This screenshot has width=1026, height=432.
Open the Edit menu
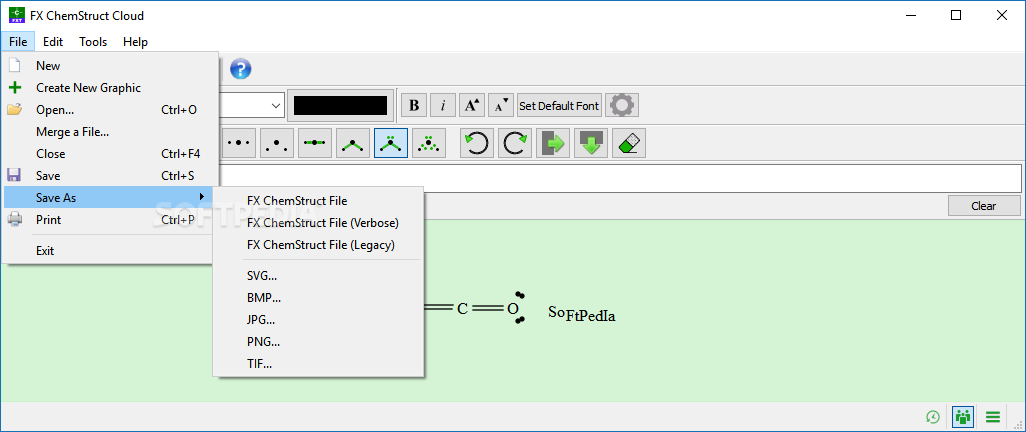tap(53, 41)
